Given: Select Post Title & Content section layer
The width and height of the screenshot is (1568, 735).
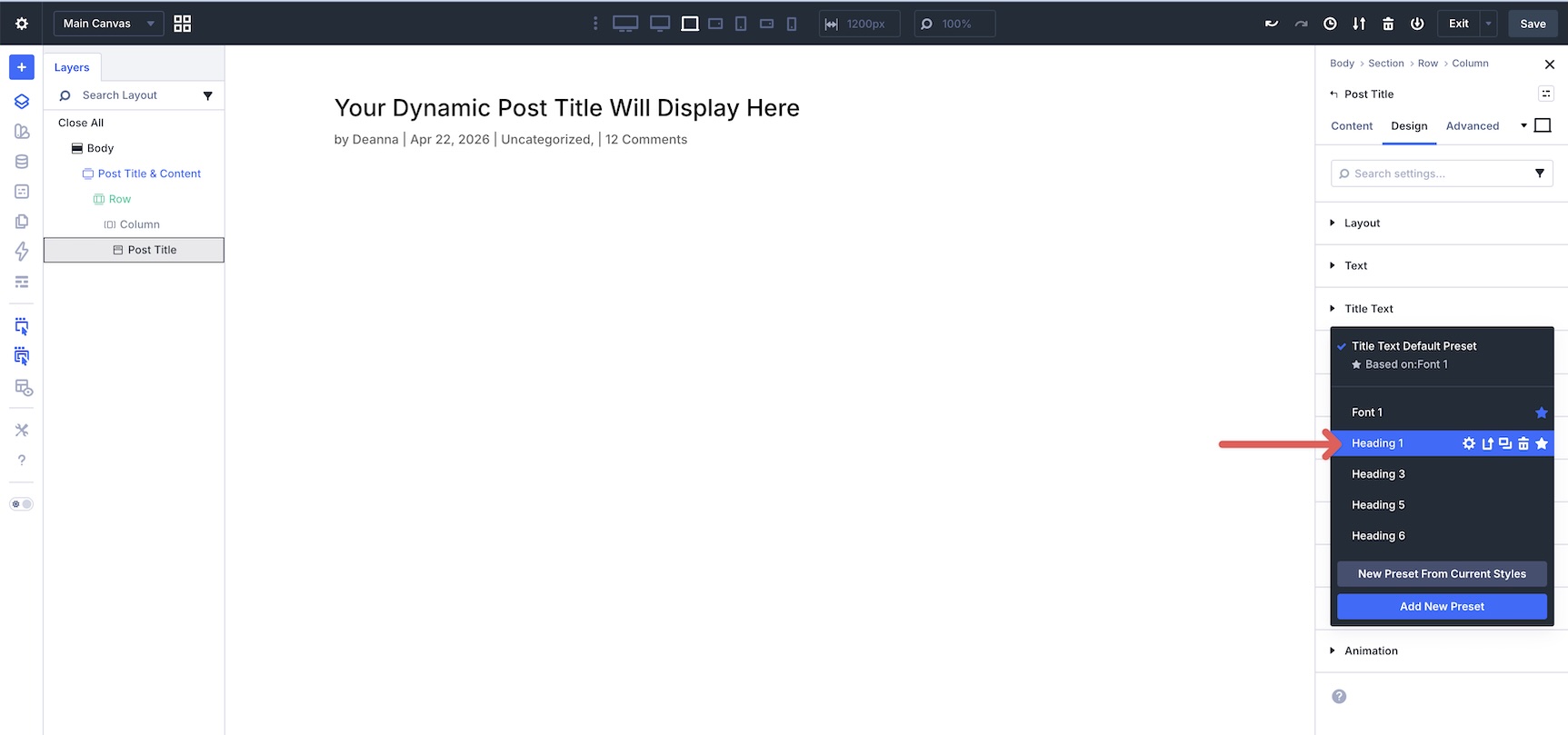Looking at the screenshot, I should [149, 174].
